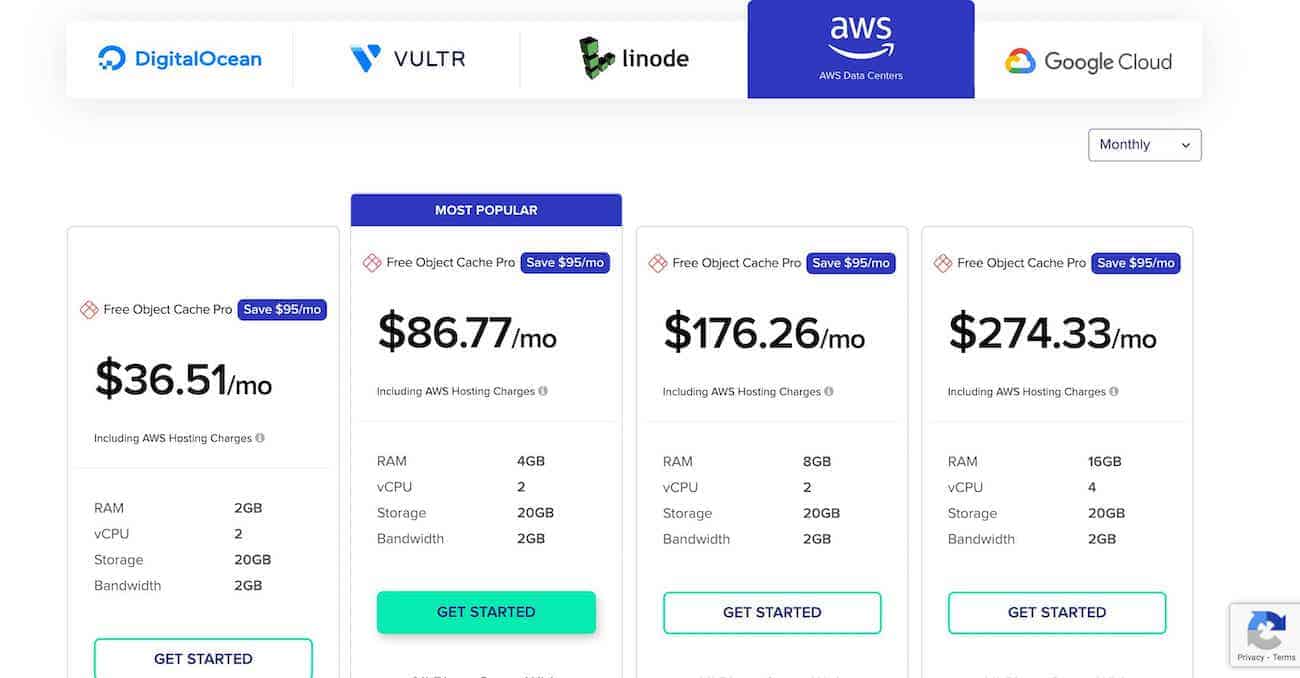Select the Vultr provider tab
The image size is (1300, 678).
click(407, 59)
